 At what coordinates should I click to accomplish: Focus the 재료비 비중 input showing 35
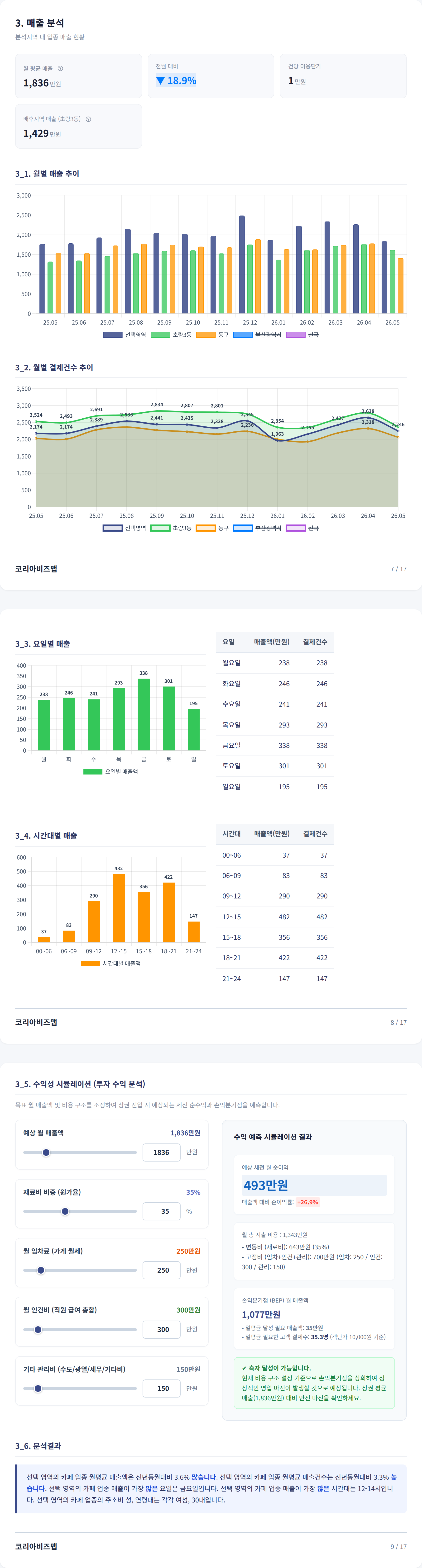pos(161,1211)
